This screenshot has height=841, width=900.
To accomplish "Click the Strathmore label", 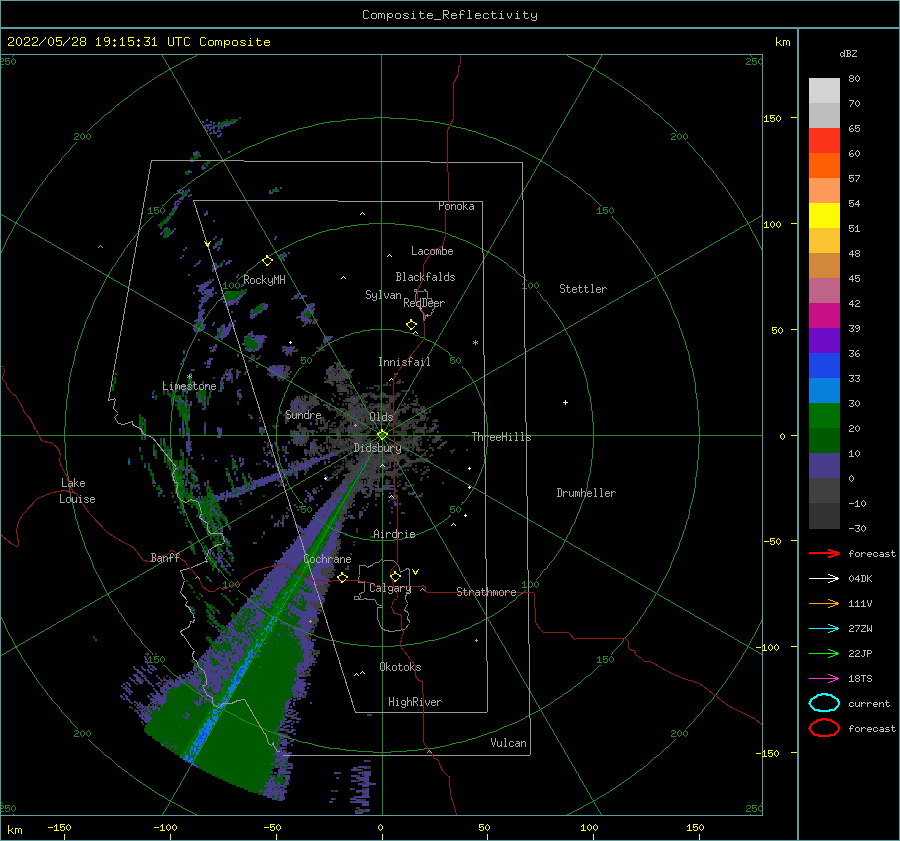I will (x=486, y=592).
